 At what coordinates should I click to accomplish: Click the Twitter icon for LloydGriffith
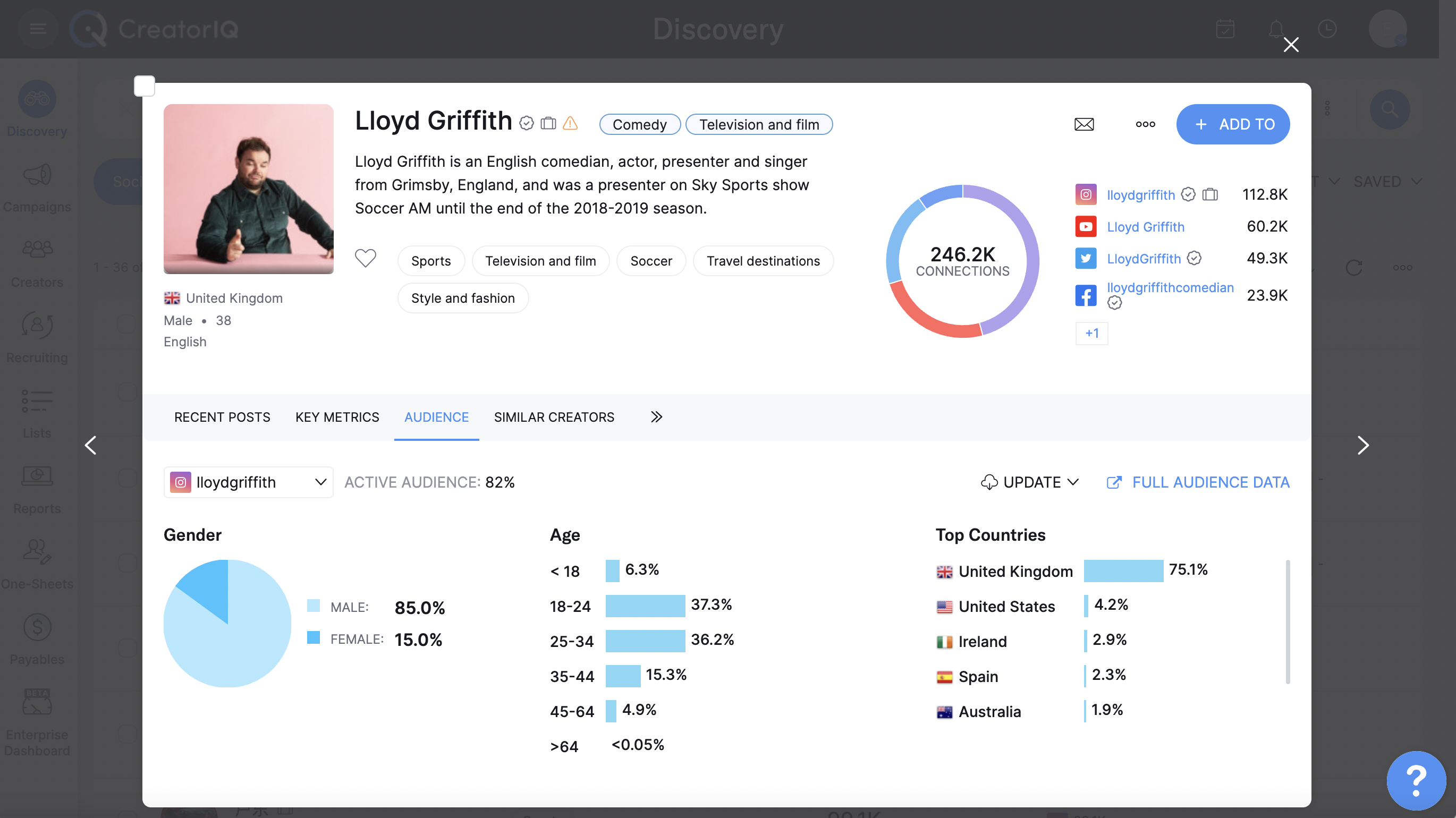point(1085,258)
